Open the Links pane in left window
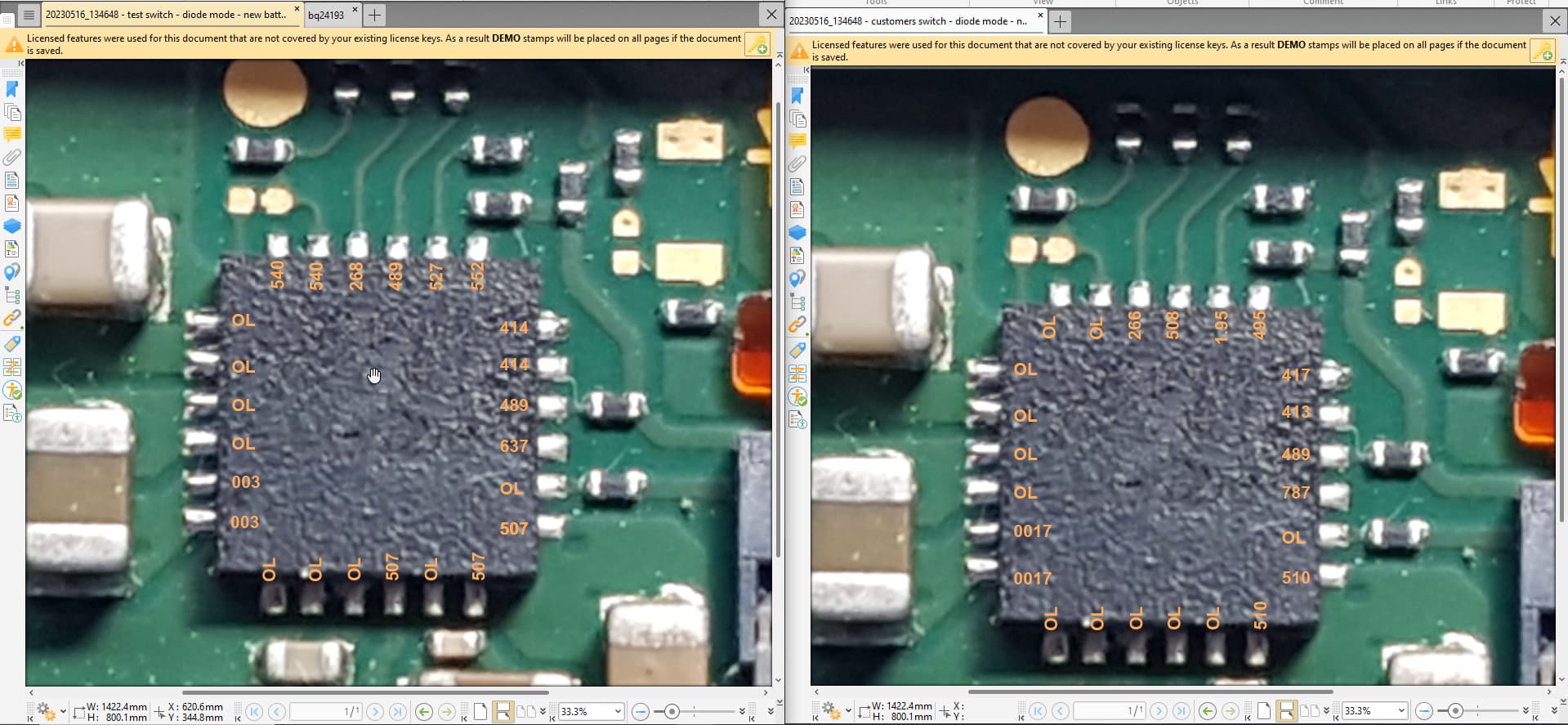The image size is (1568, 725). click(12, 318)
